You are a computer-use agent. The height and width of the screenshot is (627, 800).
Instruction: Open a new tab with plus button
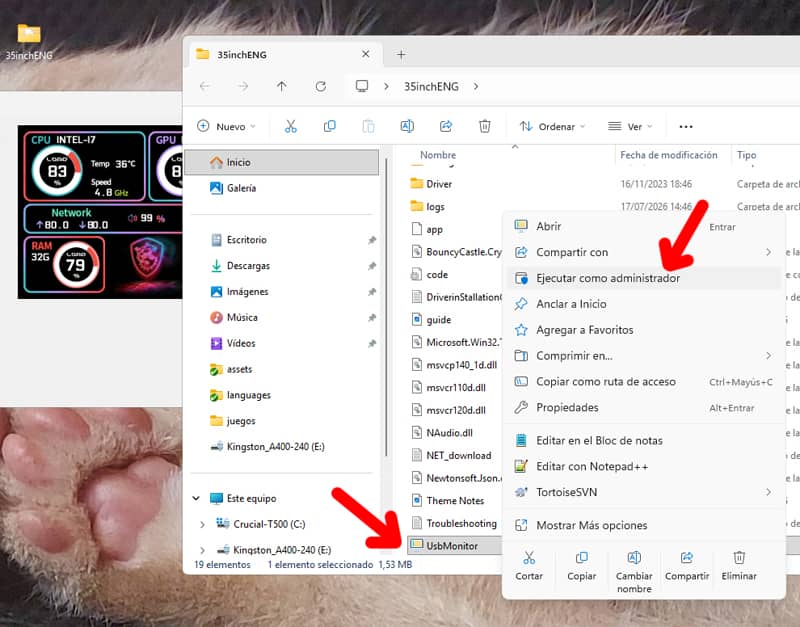point(402,55)
